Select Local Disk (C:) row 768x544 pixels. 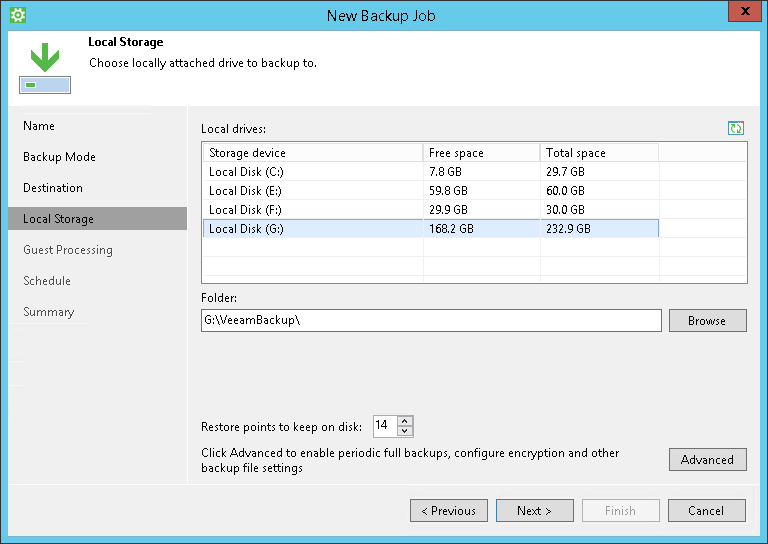(431, 171)
